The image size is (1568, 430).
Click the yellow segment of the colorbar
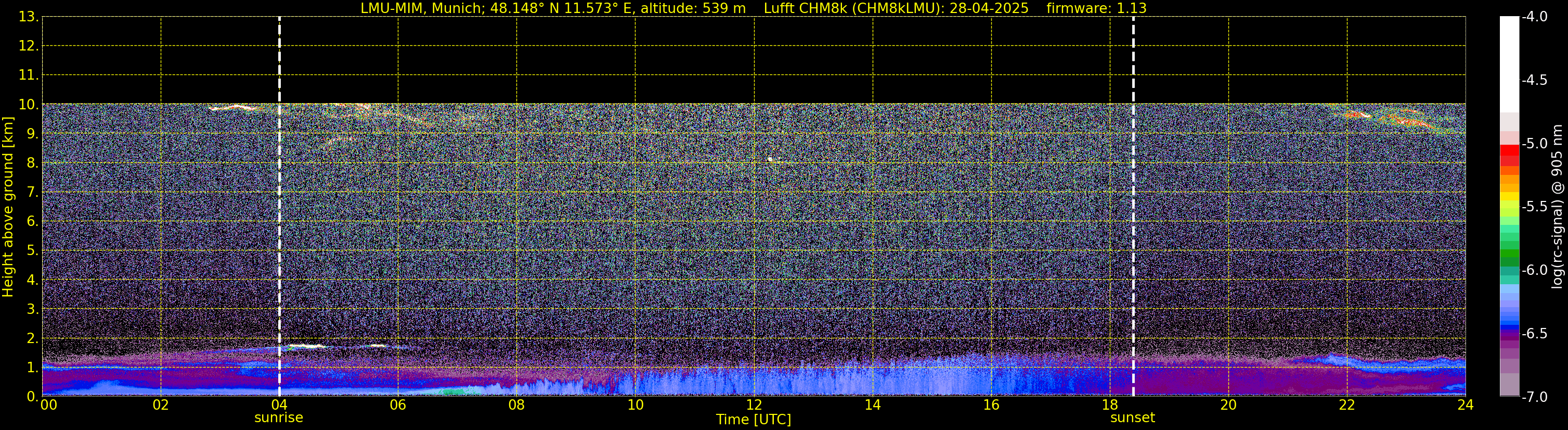(1509, 196)
